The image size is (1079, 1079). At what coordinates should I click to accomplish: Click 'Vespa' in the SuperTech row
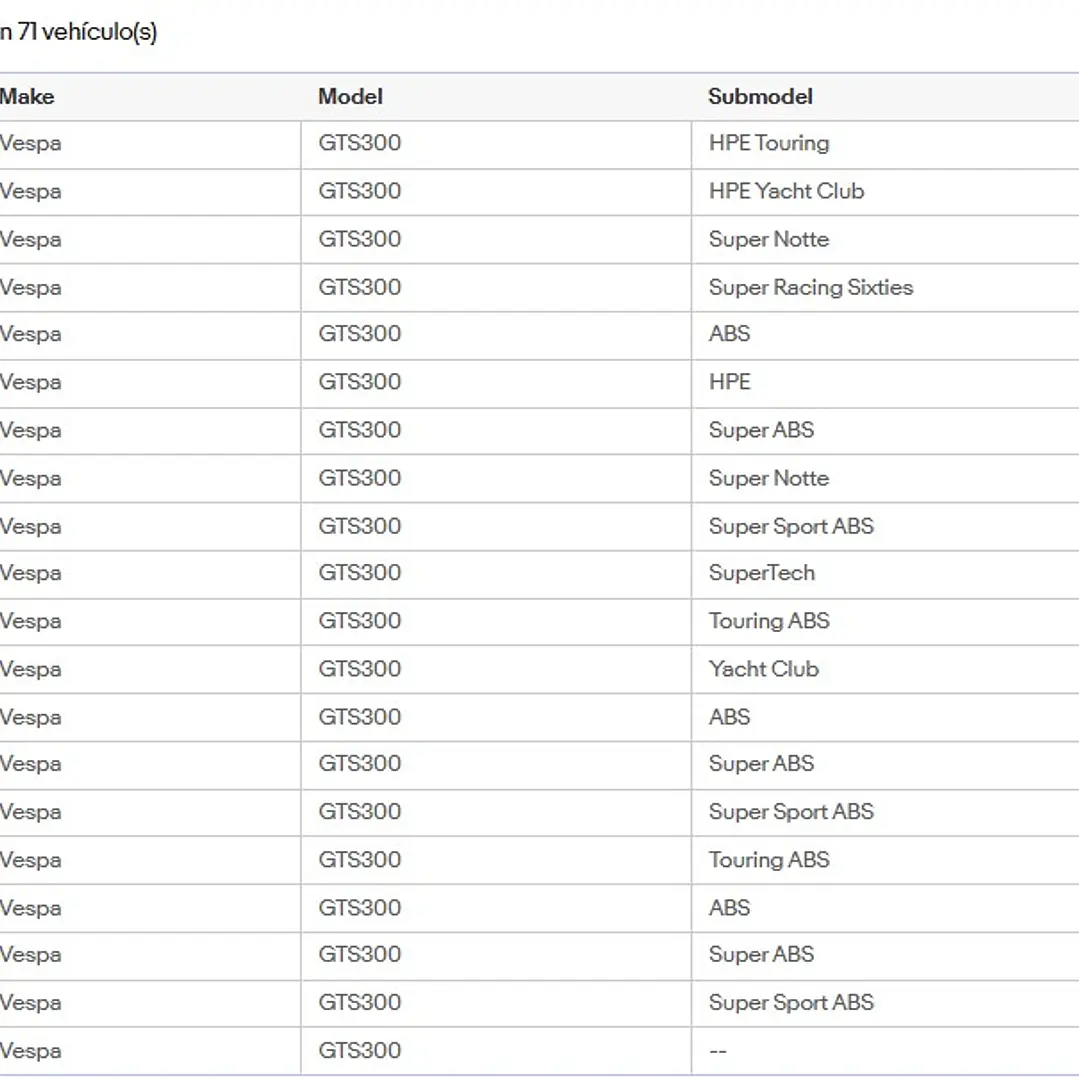coord(30,573)
